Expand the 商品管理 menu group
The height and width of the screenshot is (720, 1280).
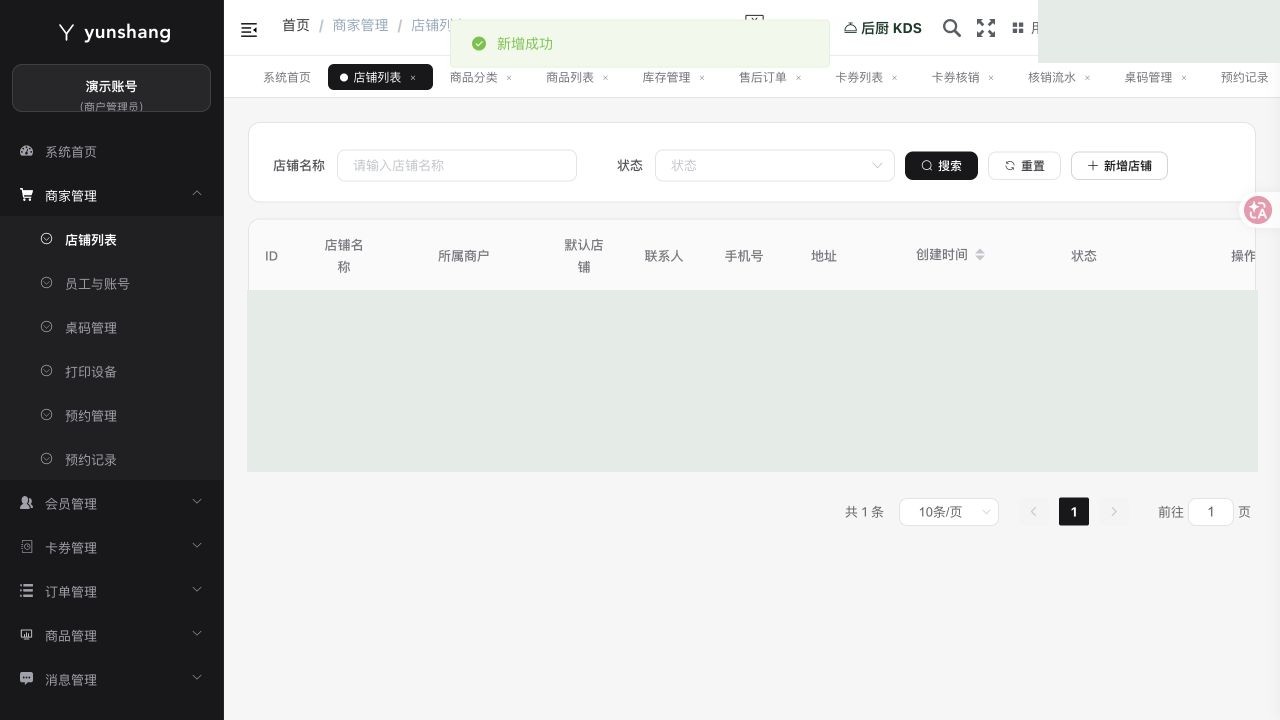pyautogui.click(x=197, y=634)
